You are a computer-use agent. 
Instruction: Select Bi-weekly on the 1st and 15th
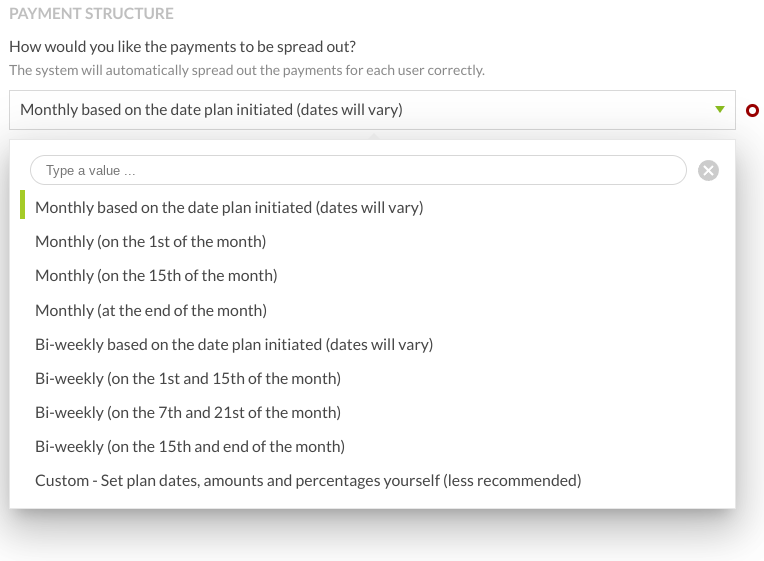[x=188, y=378]
